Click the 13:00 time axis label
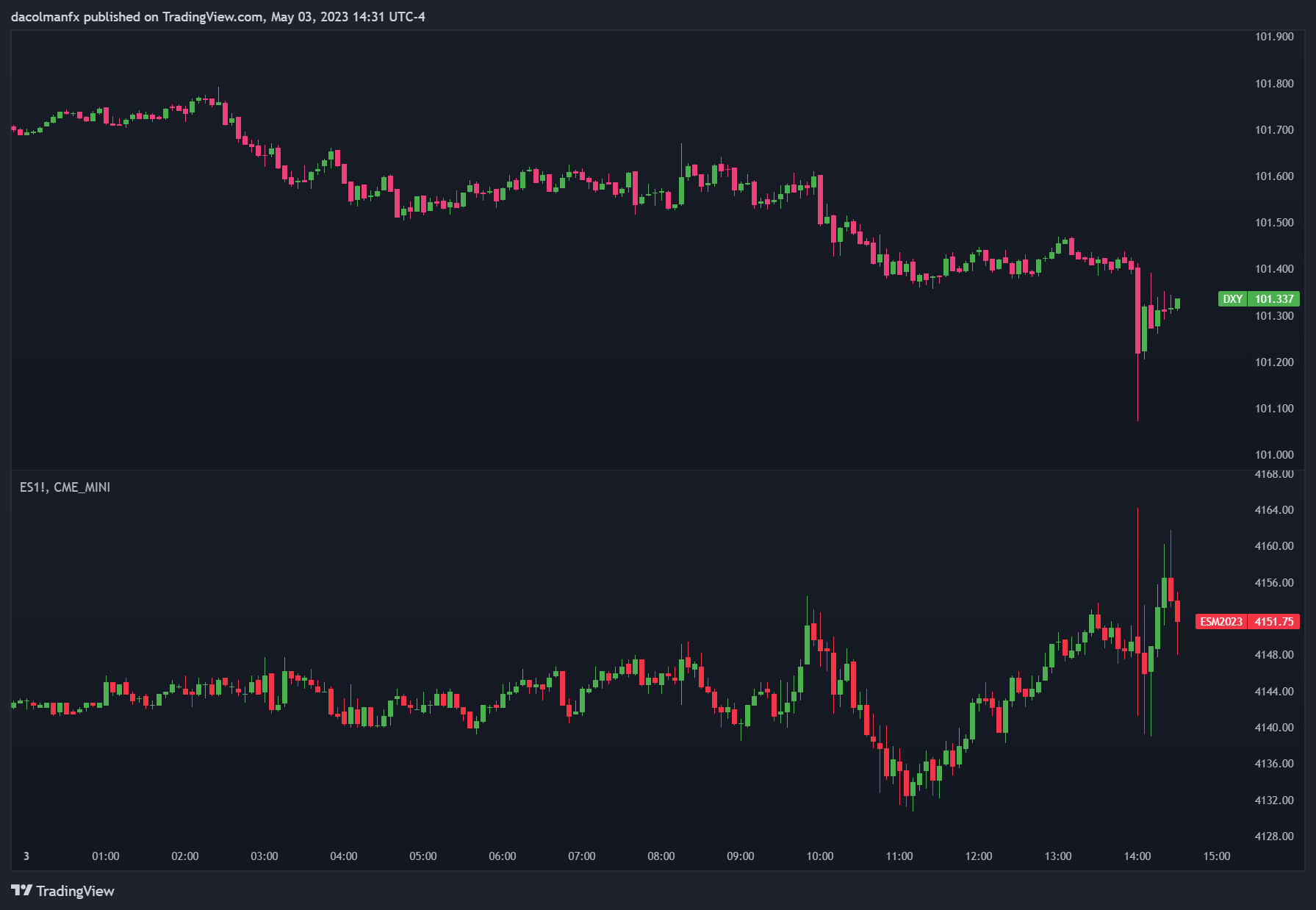 [1058, 856]
